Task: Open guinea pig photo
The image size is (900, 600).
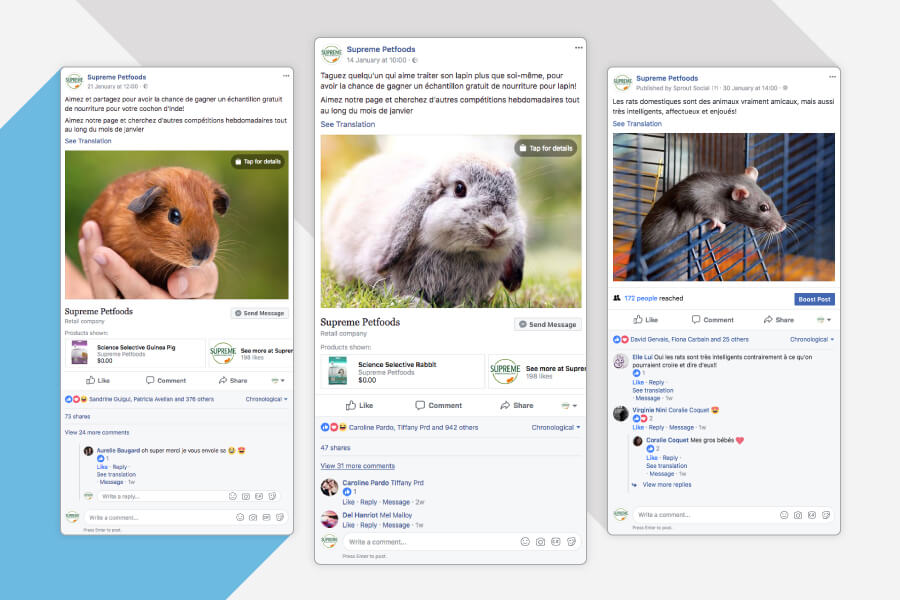Action: [x=177, y=224]
